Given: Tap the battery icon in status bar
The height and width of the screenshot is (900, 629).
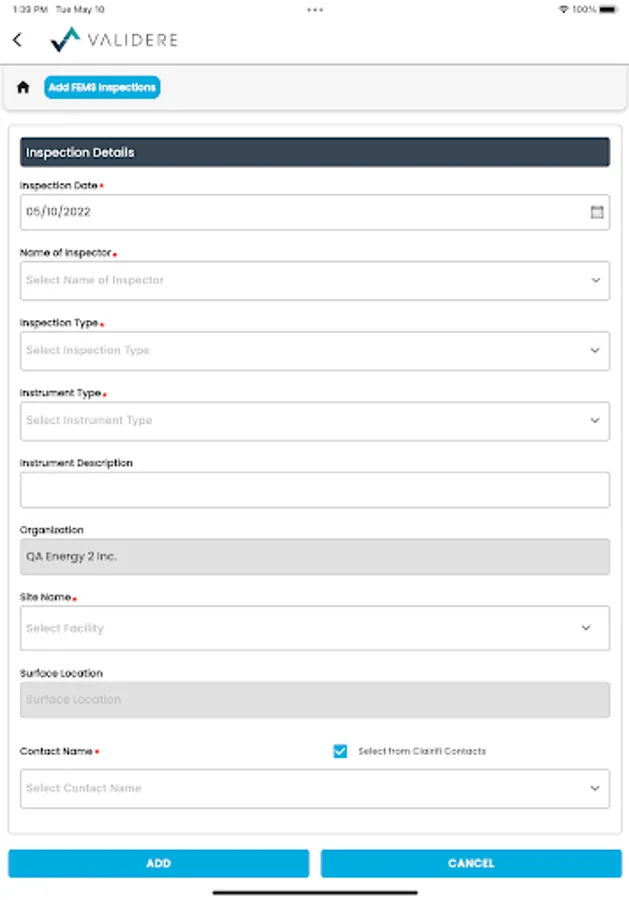Looking at the screenshot, I should point(609,9).
